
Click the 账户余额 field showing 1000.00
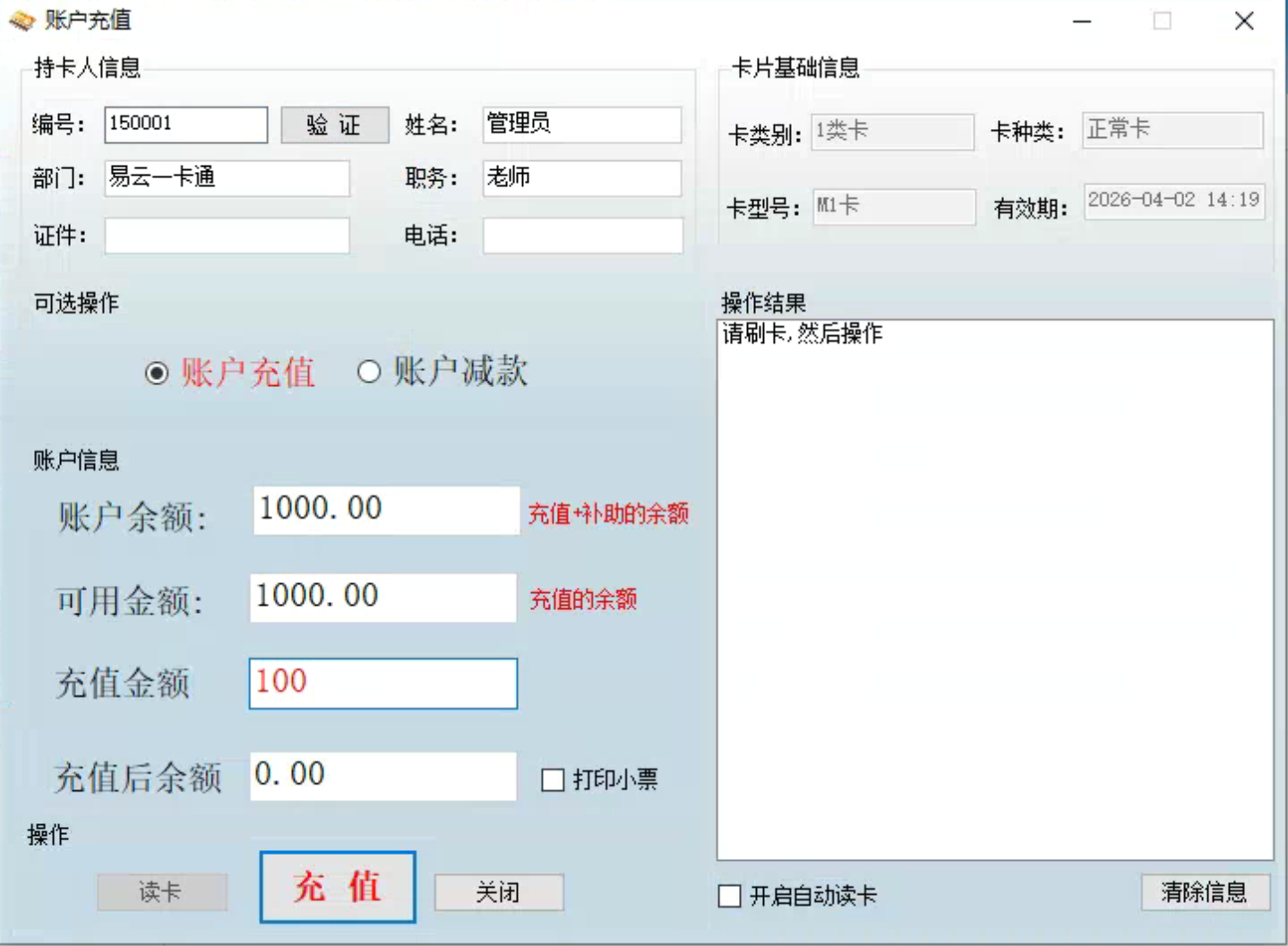[387, 511]
